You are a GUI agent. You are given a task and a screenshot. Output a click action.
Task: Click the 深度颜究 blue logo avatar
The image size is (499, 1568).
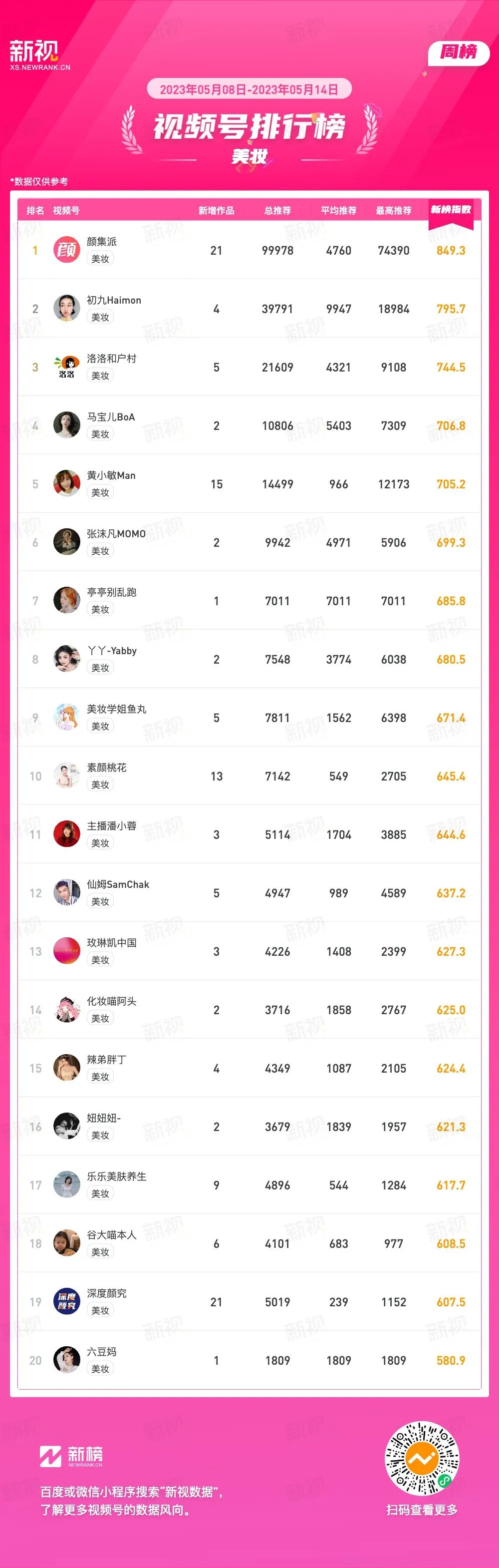point(67,1301)
